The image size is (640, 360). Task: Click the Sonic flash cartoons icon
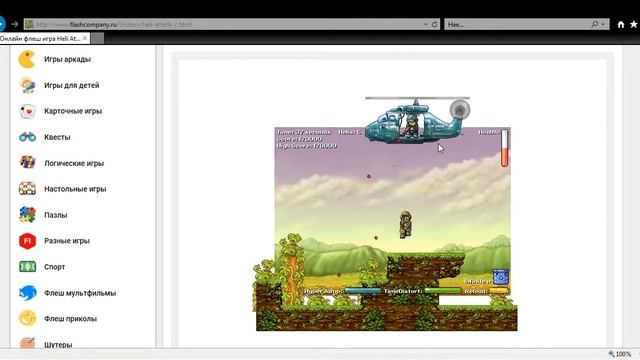tap(27, 293)
